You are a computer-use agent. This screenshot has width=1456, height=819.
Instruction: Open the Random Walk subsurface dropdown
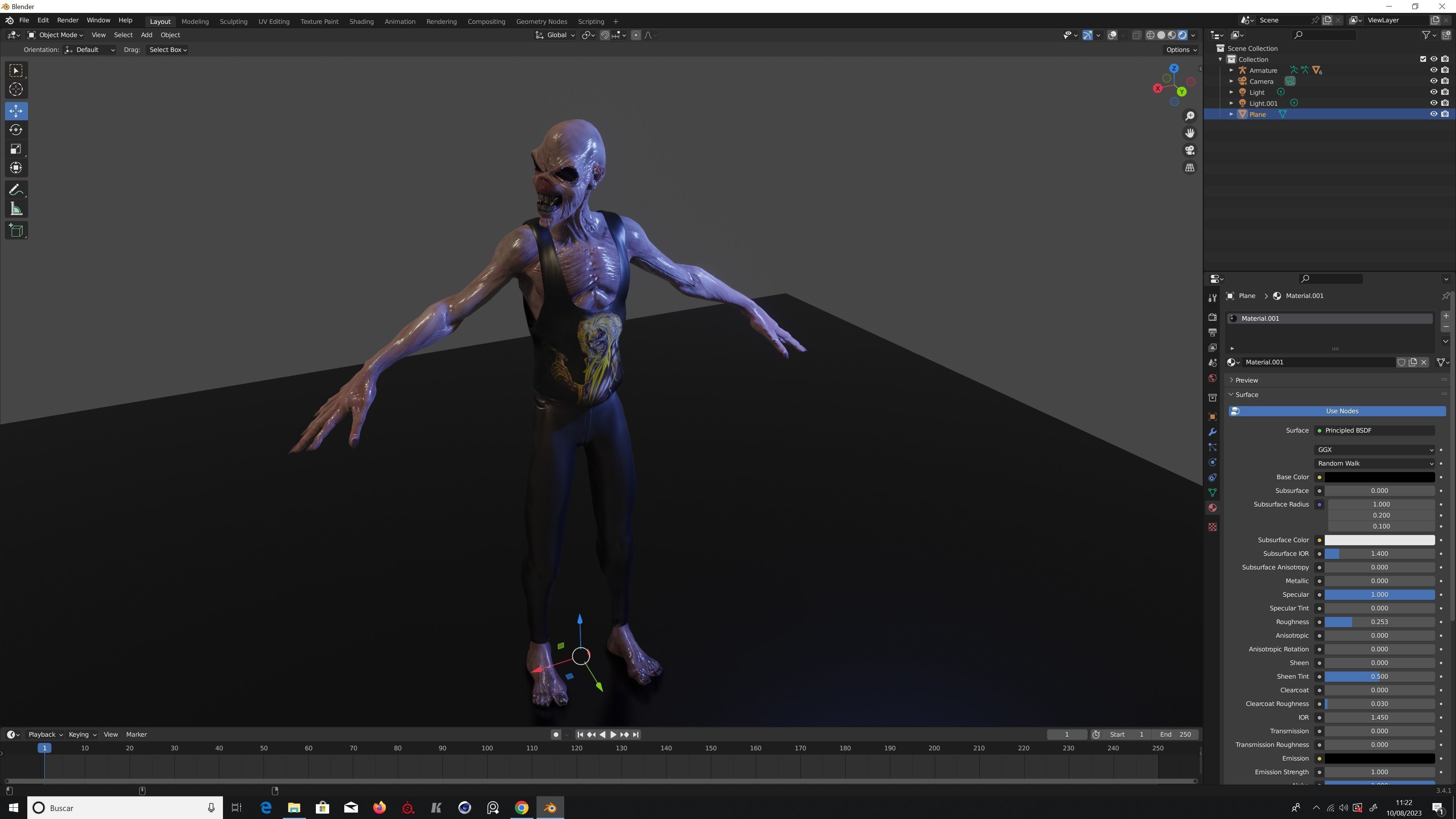[x=1374, y=463]
